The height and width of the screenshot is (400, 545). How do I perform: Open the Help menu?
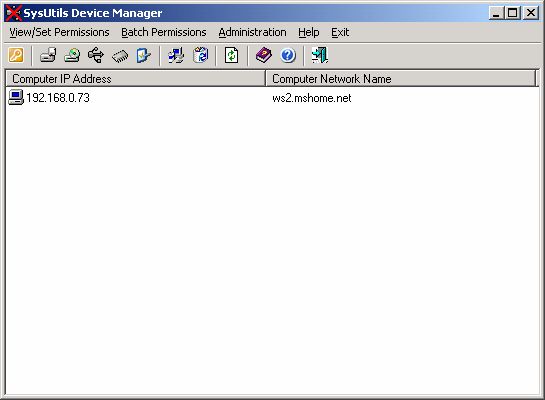(309, 32)
